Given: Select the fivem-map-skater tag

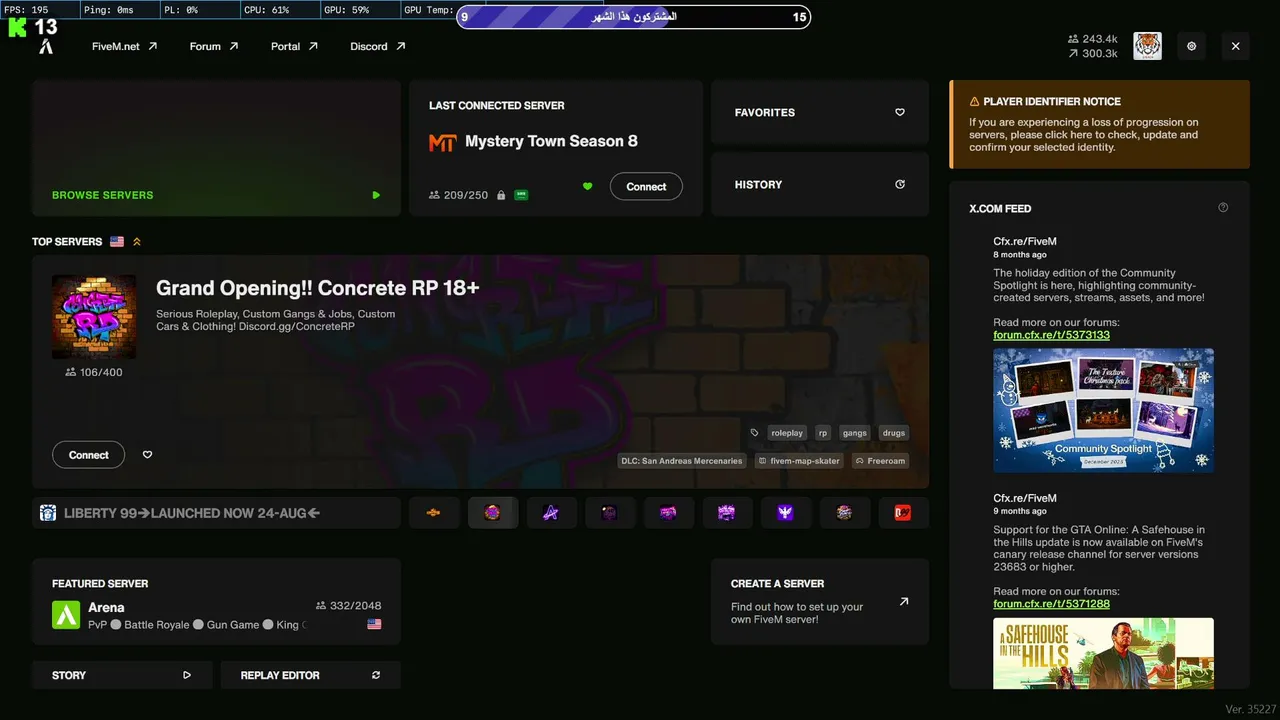Looking at the screenshot, I should (x=797, y=461).
